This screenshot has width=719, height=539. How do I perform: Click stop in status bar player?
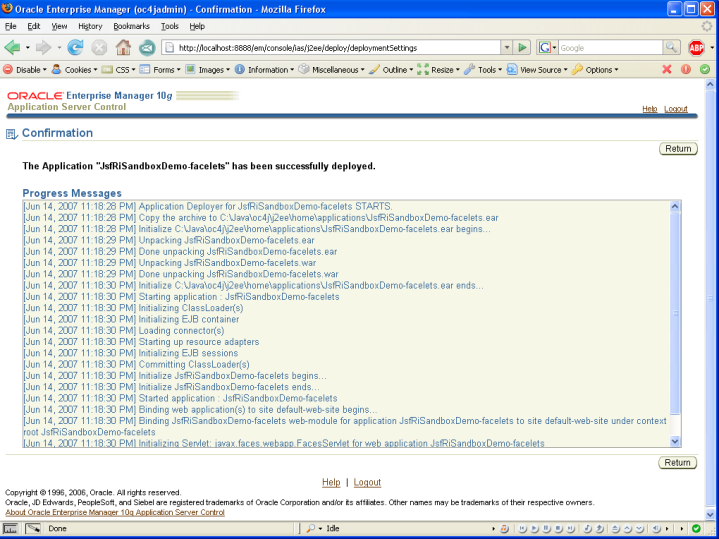(558, 528)
